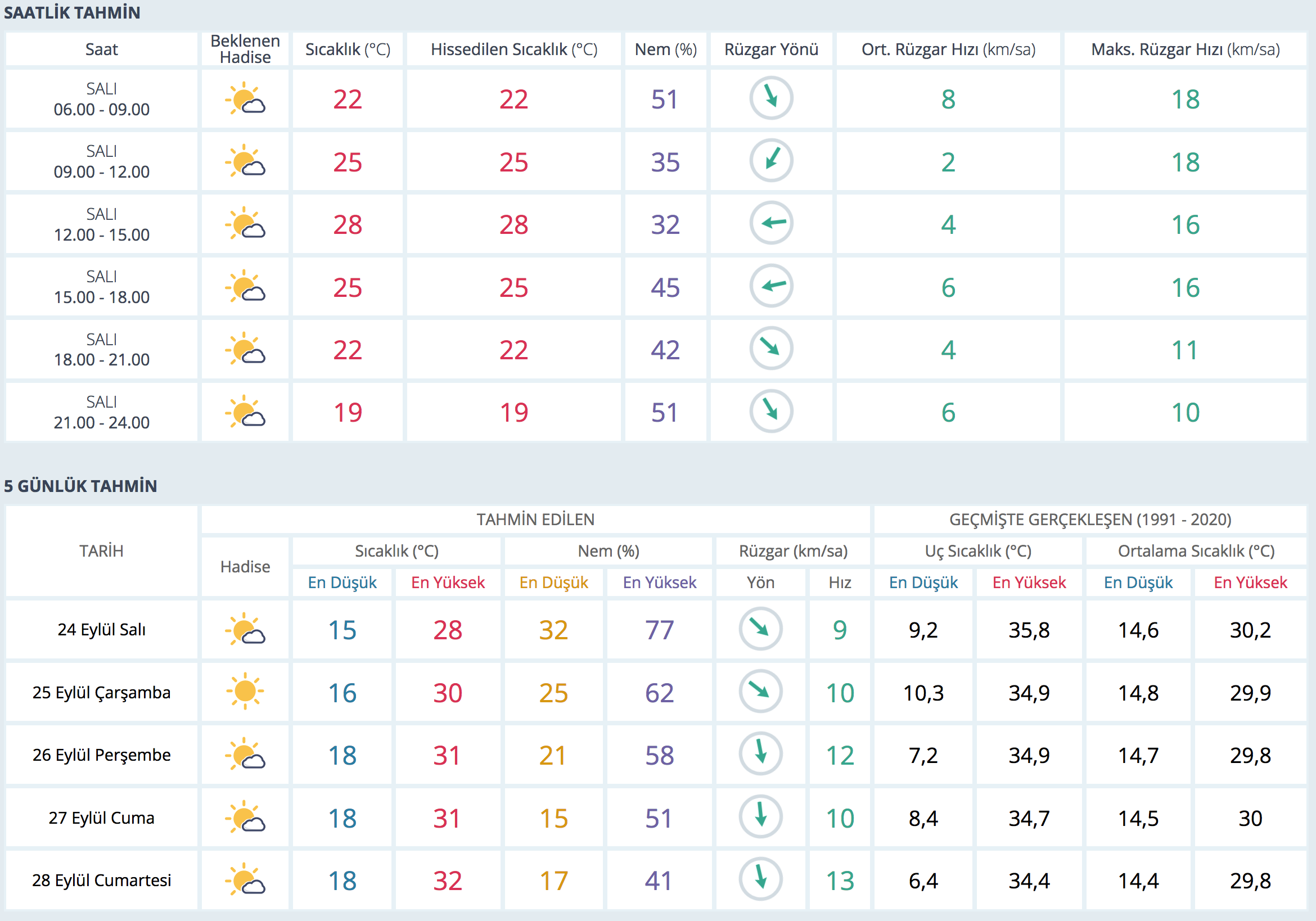
Task: Click weather icon for SALI 21.00 - 24.00
Action: click(x=245, y=412)
